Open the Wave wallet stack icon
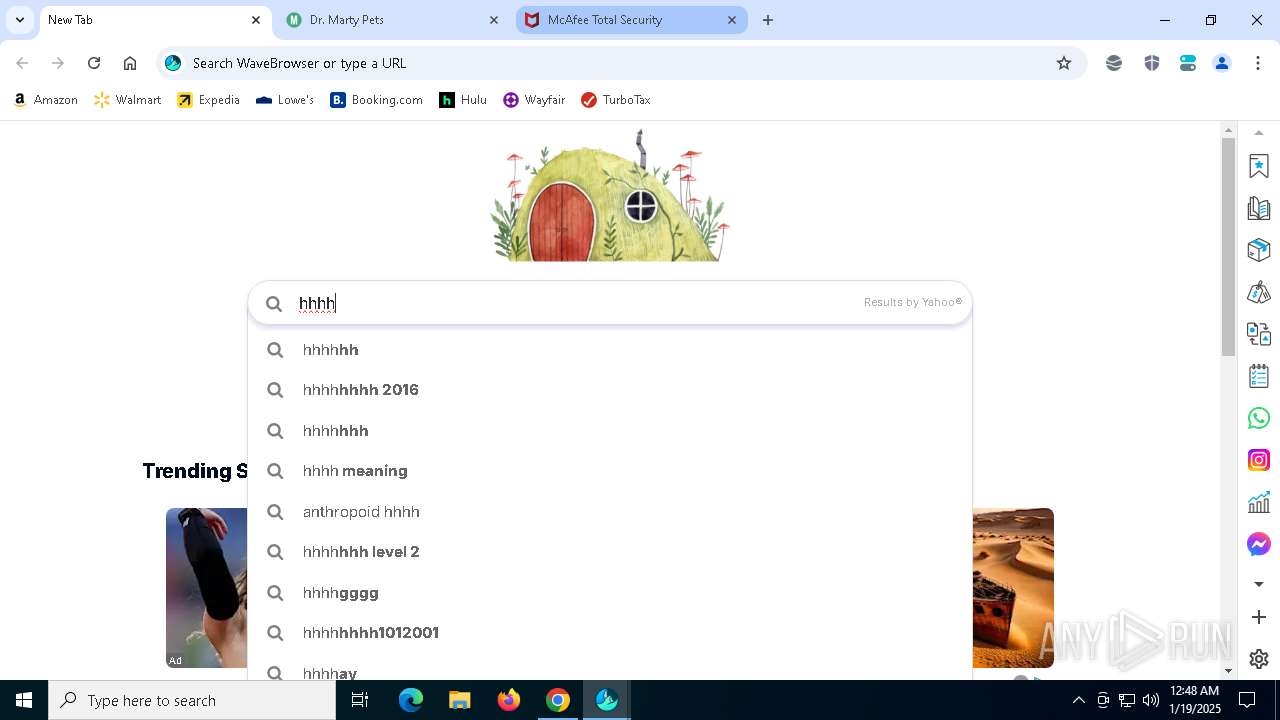 (1114, 63)
